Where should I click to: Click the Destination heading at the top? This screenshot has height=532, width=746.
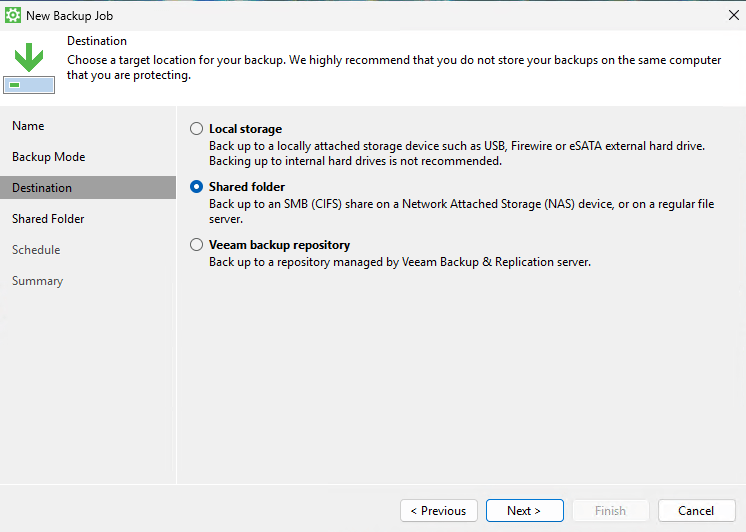coord(97,41)
